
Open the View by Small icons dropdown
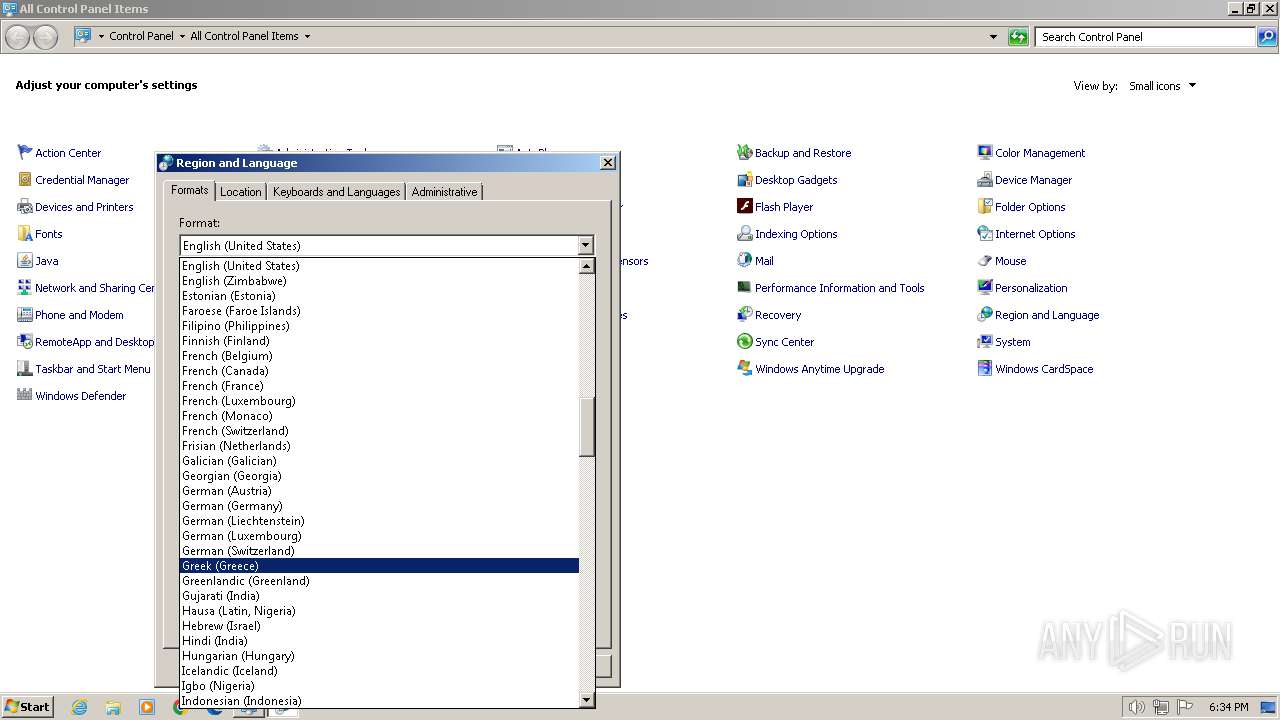pos(1163,86)
